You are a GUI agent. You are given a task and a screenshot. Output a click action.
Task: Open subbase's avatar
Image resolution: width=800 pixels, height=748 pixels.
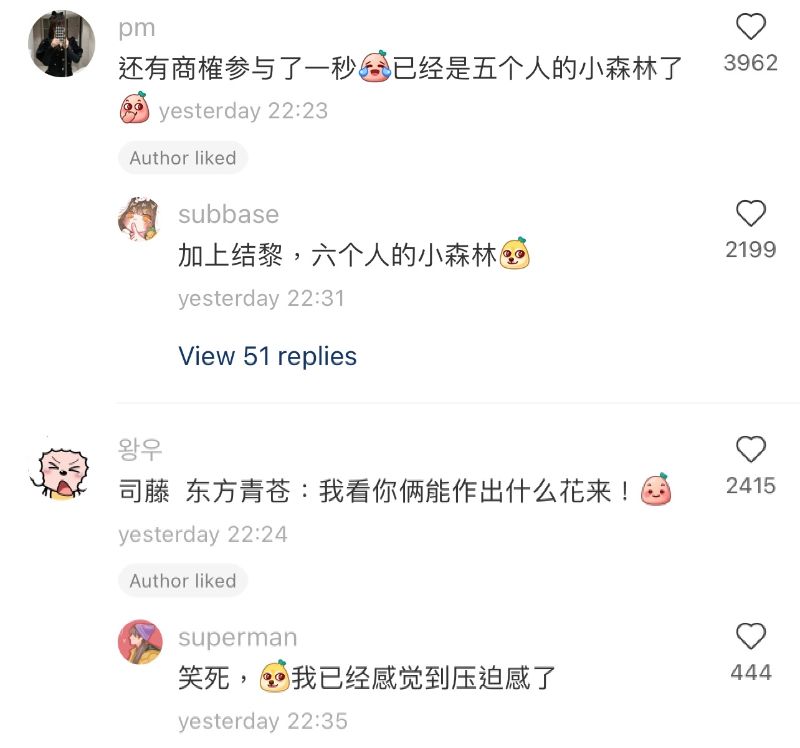140,219
